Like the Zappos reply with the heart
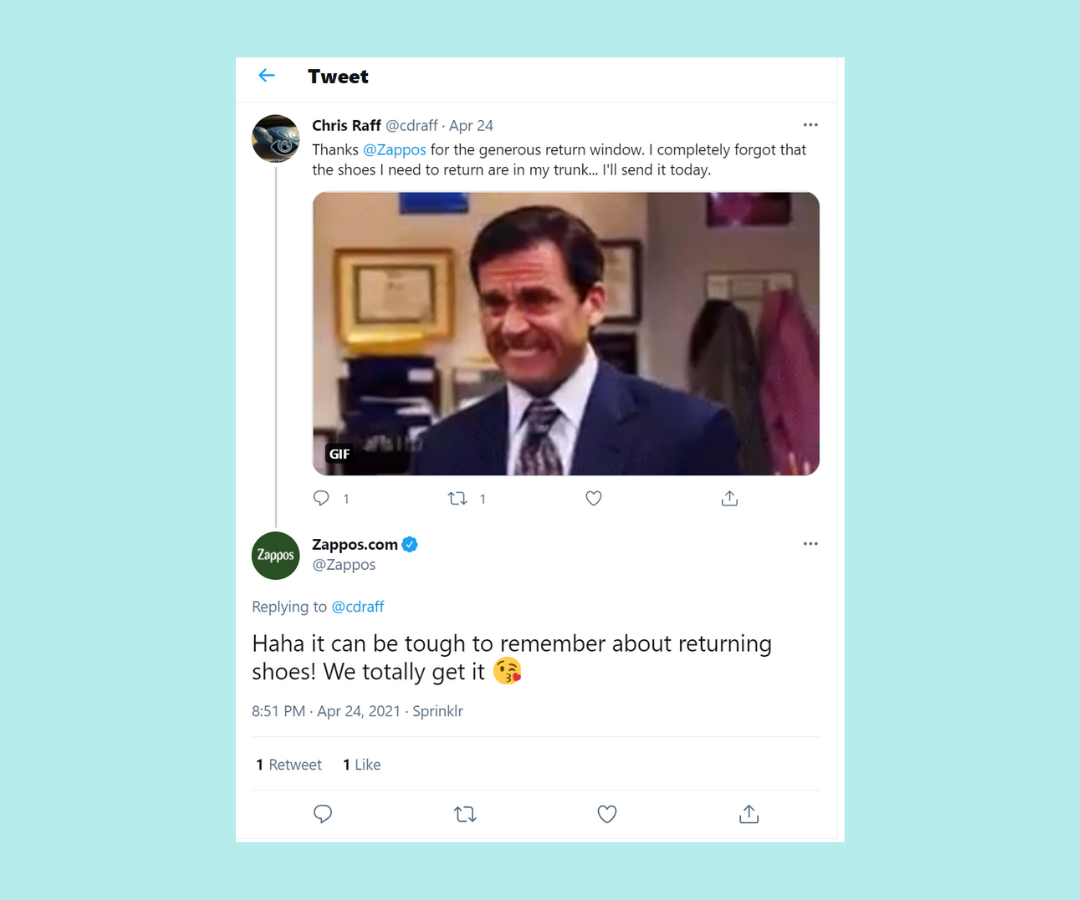 (x=607, y=814)
